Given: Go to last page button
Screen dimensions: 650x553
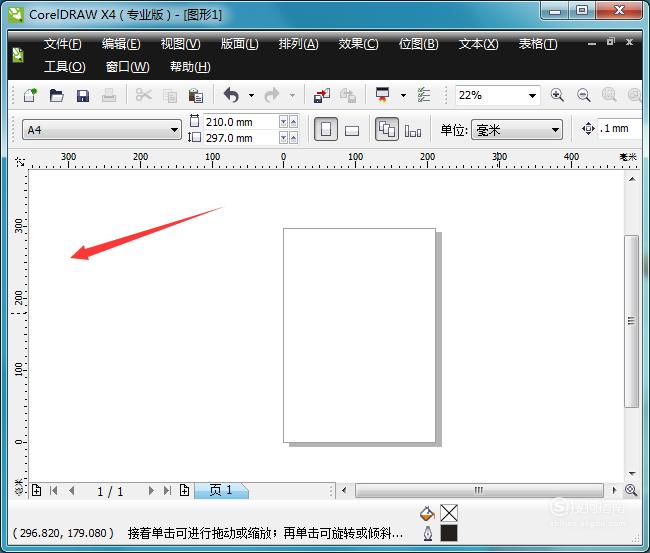Looking at the screenshot, I should (x=167, y=491).
